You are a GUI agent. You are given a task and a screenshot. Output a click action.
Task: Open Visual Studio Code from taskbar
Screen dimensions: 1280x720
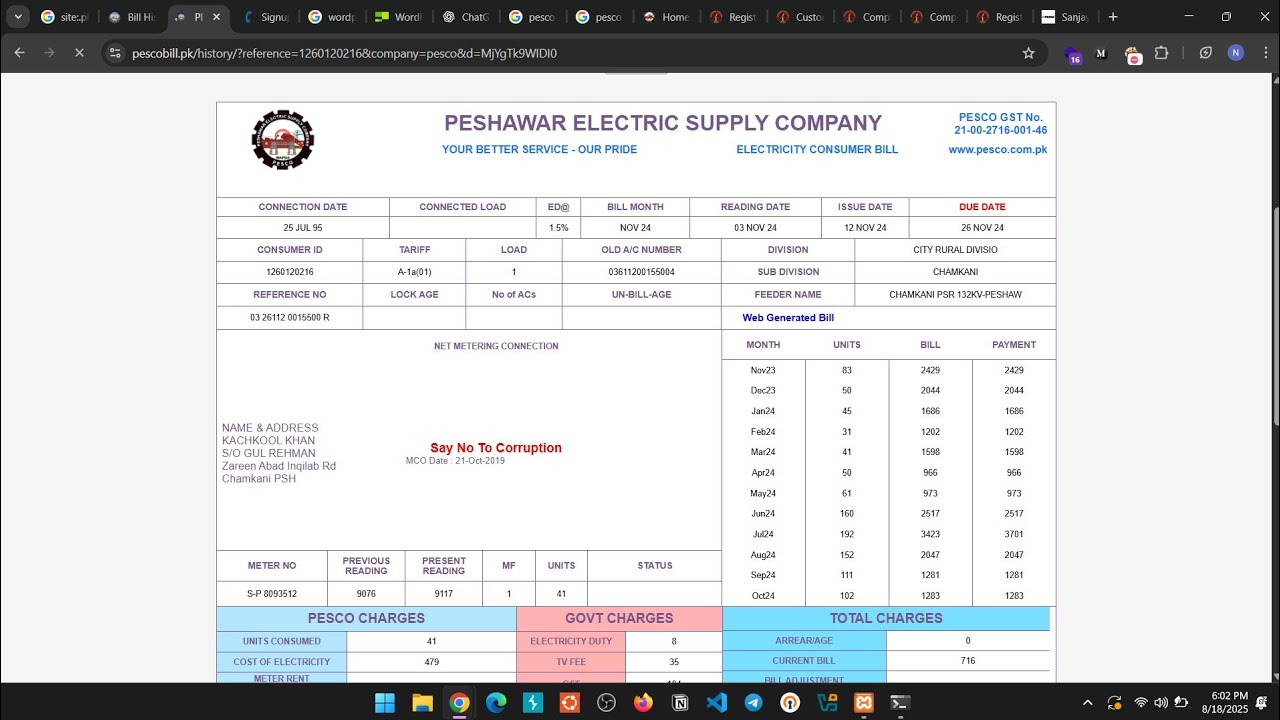[717, 703]
